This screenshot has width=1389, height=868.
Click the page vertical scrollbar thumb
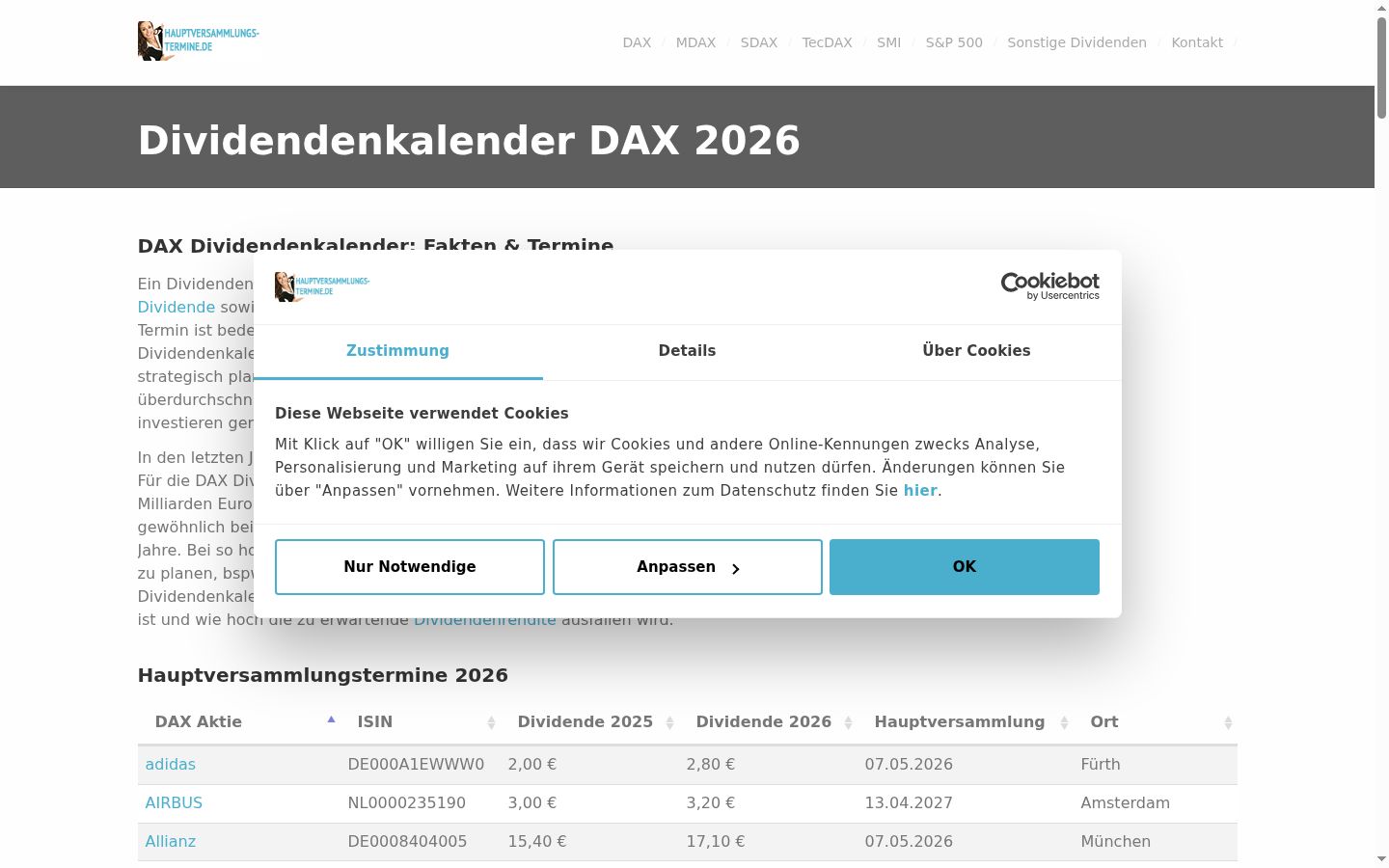point(1381,68)
